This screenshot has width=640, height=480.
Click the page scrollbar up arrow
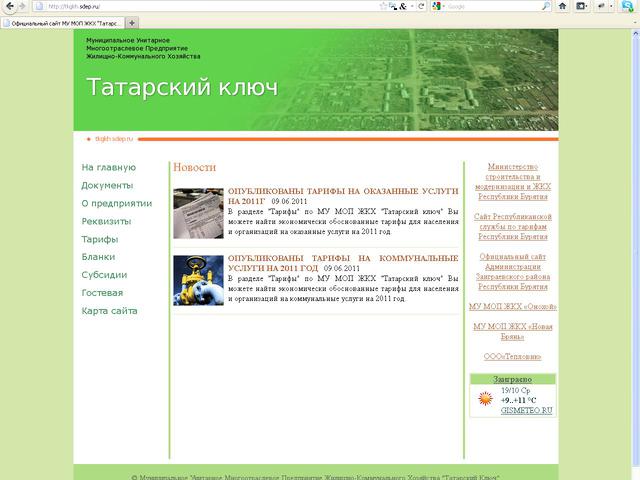tap(636, 35)
